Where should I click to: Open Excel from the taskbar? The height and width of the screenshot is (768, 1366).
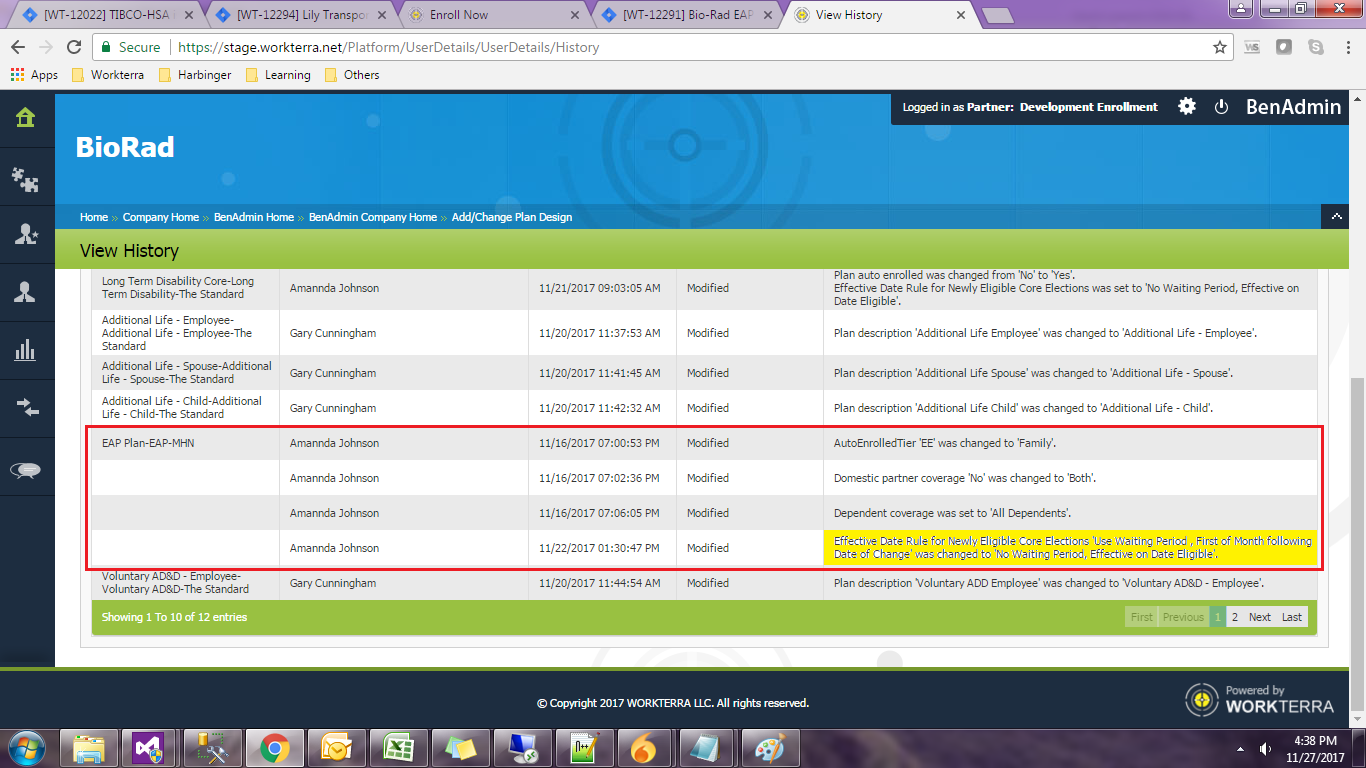[x=397, y=748]
